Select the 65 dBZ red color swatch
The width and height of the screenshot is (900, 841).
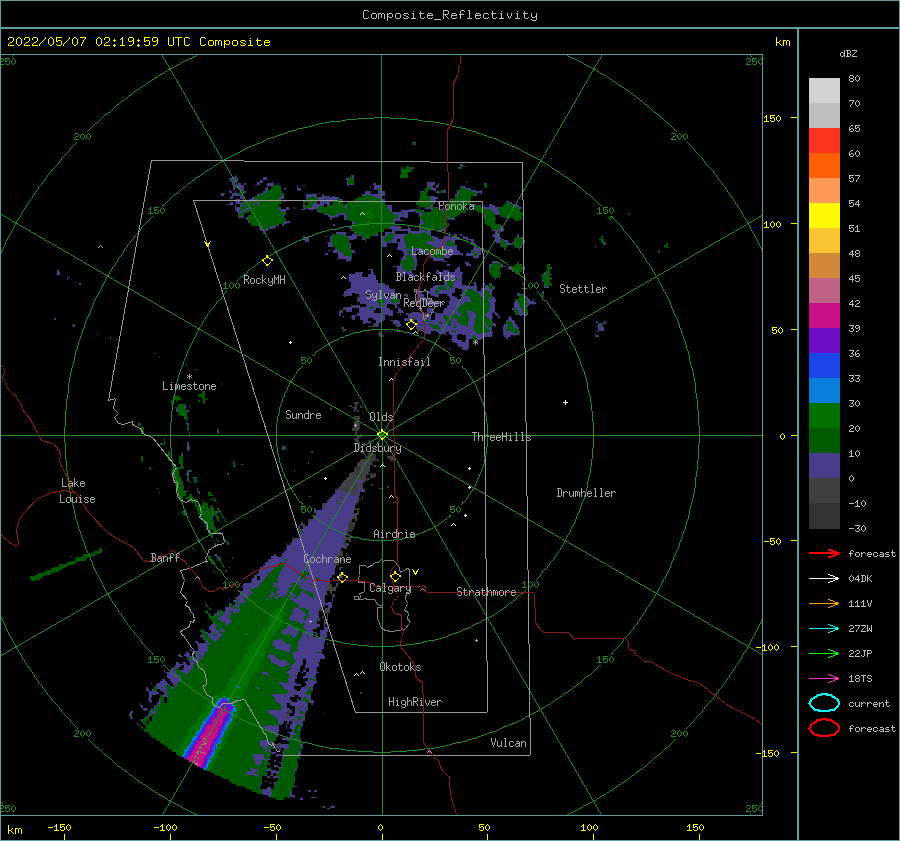coord(824,141)
